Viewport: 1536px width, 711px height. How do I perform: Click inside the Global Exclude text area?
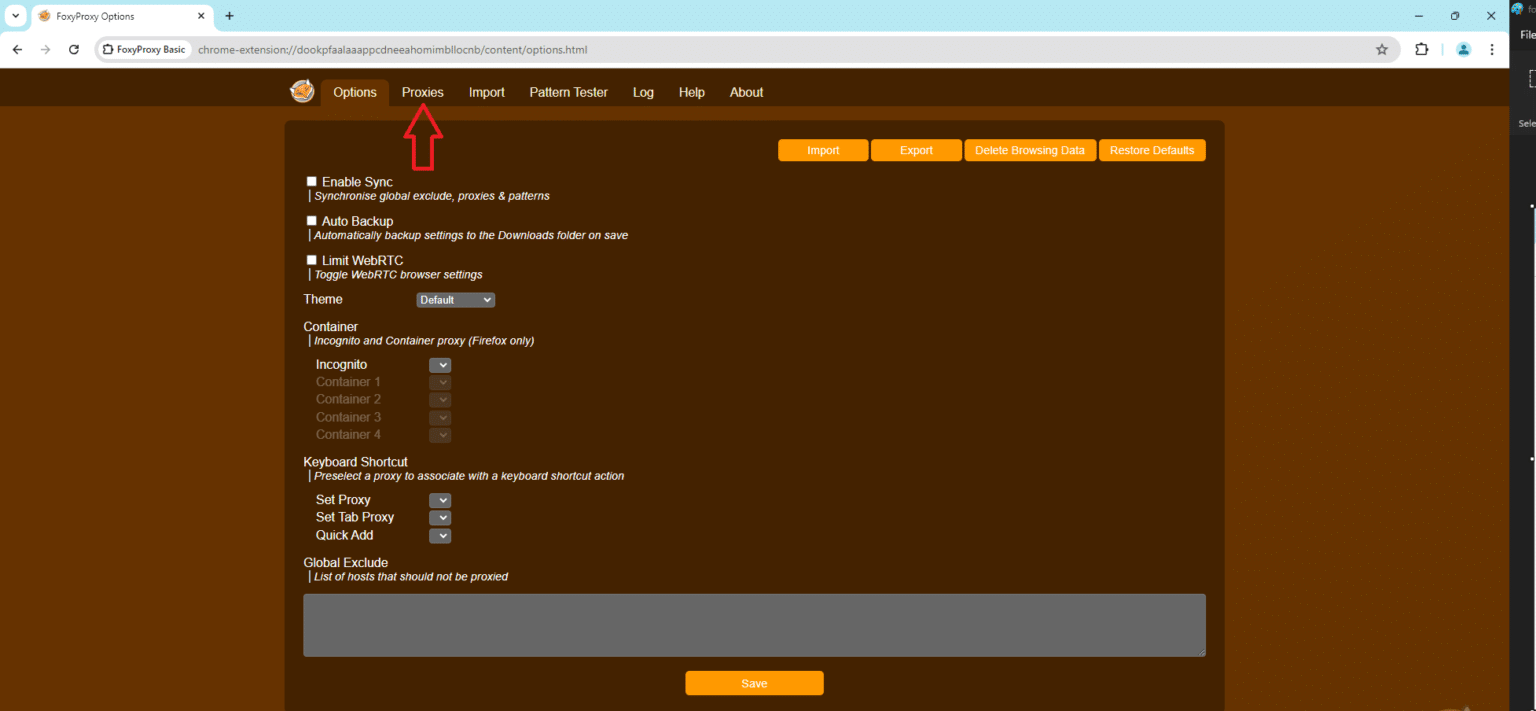tap(754, 625)
